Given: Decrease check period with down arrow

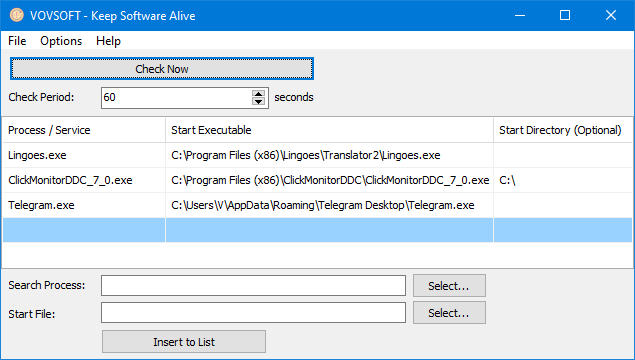Looking at the screenshot, I should (258, 101).
